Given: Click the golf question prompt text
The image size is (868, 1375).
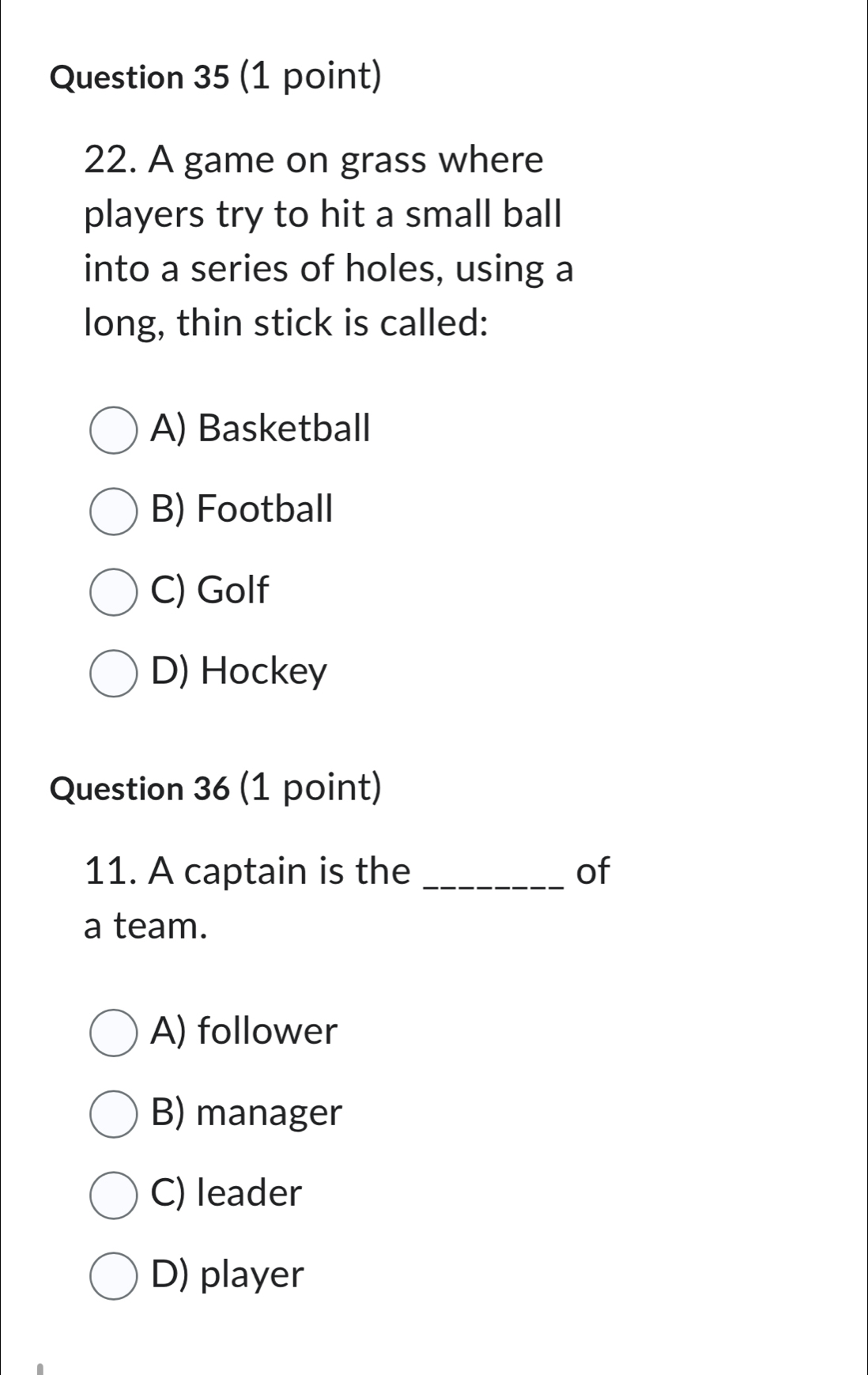Looking at the screenshot, I should tap(328, 241).
